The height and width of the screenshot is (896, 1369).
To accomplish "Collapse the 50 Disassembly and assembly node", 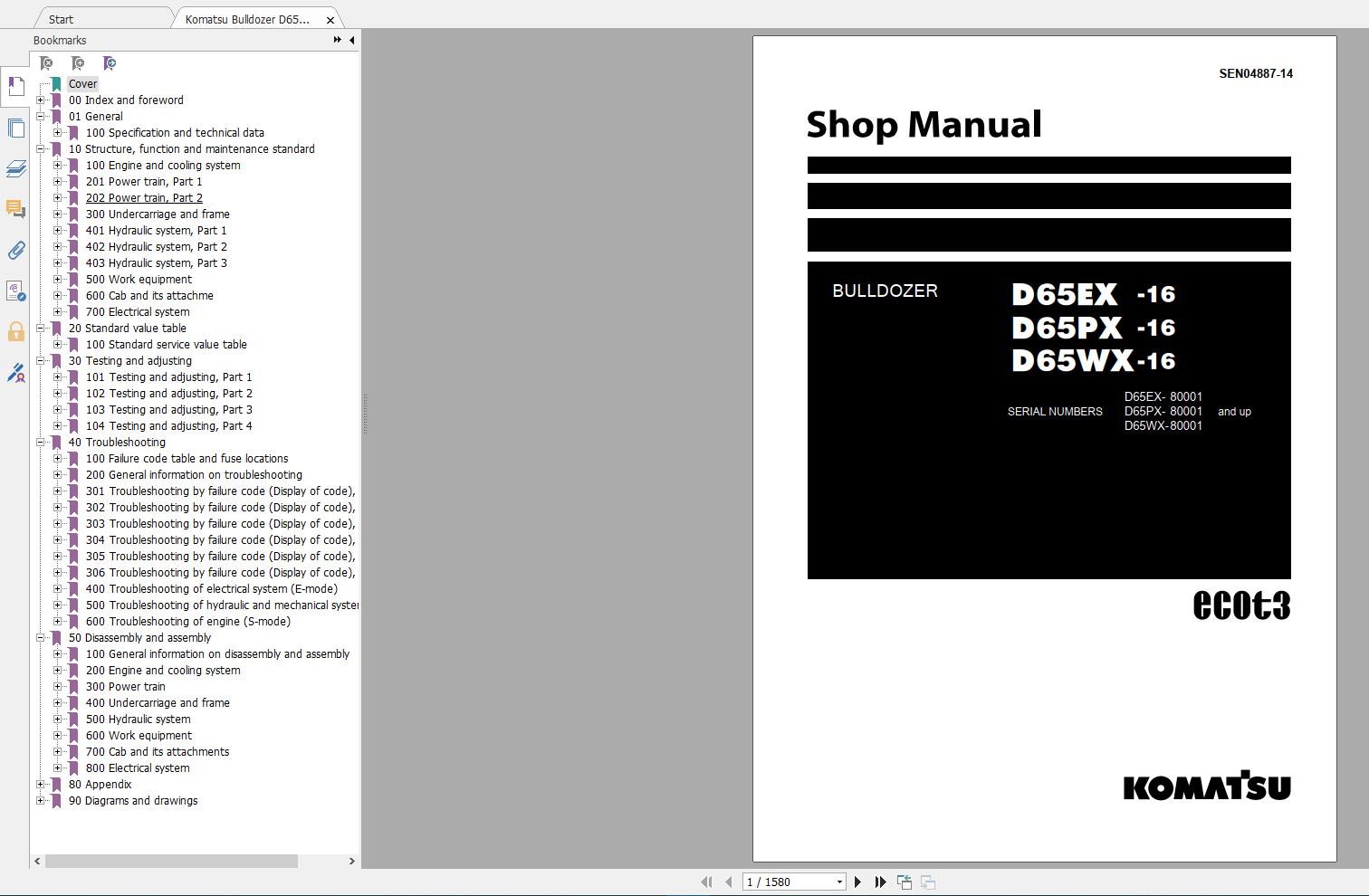I will (41, 638).
